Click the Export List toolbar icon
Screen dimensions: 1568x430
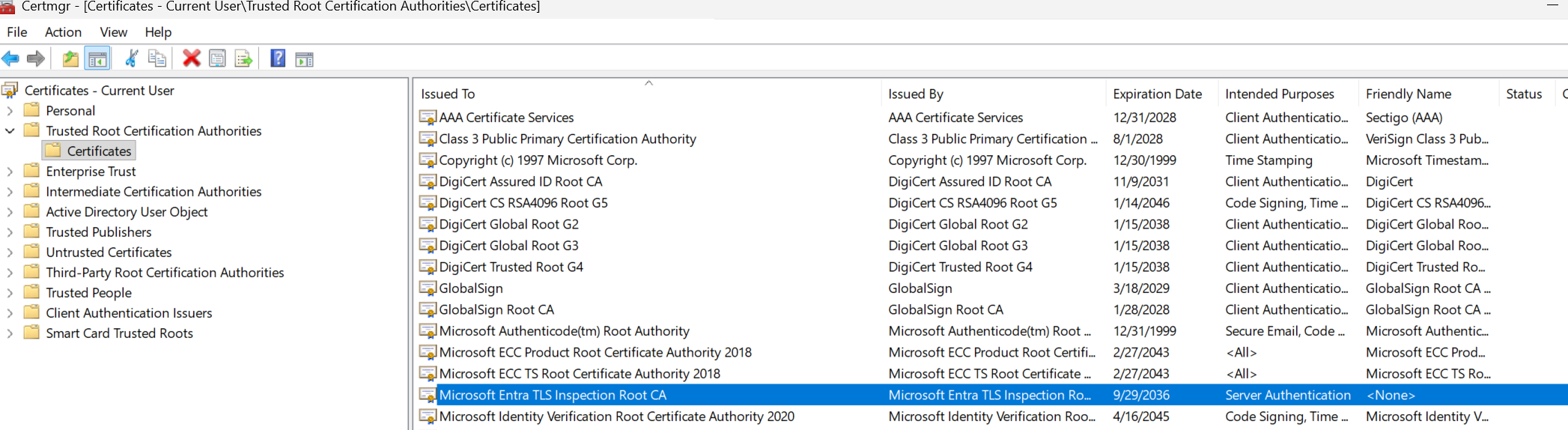pos(243,58)
